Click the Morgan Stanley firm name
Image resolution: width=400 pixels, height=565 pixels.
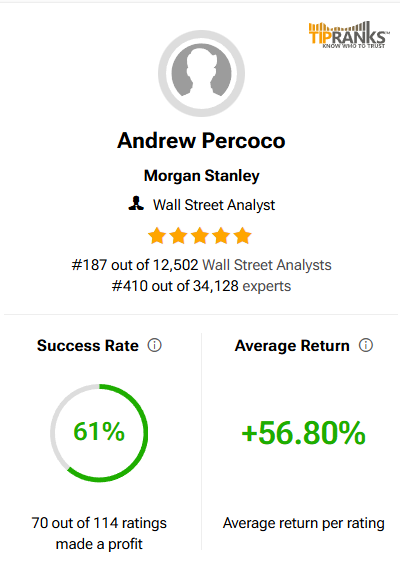201,176
